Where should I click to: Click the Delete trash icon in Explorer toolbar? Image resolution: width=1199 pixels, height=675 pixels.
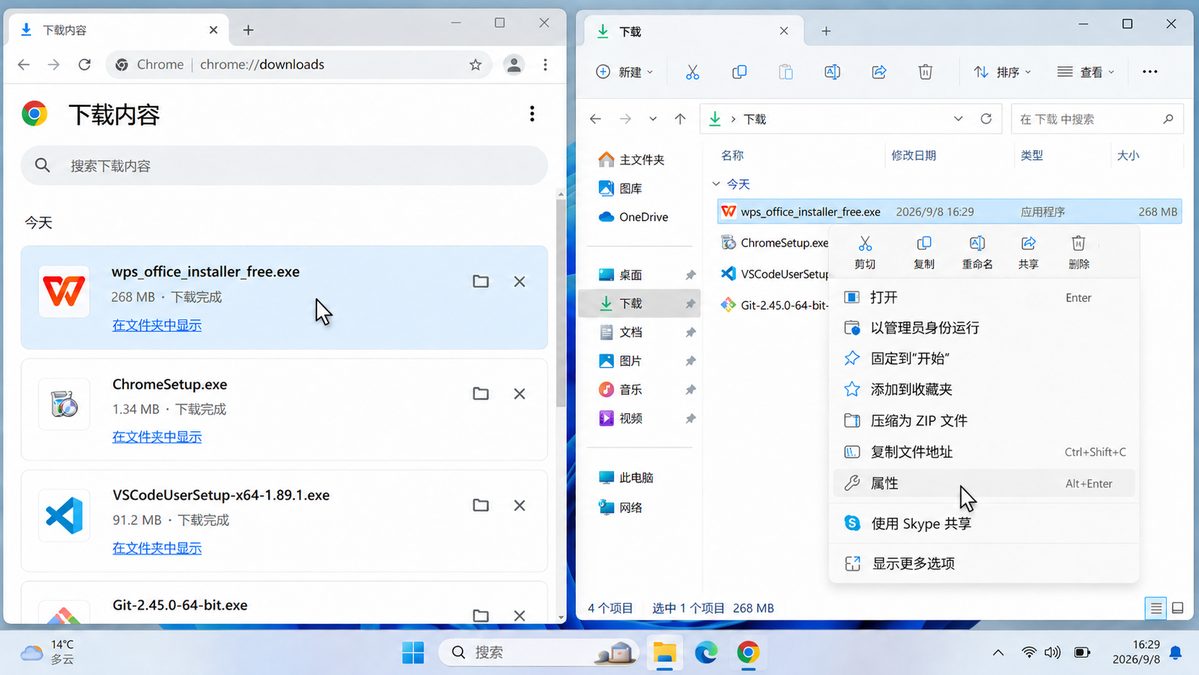click(x=925, y=72)
